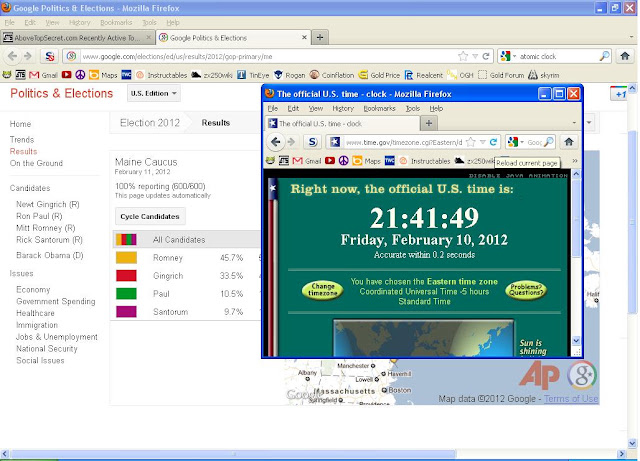Click the horizontal scrollbar of main window
This screenshot has width=640, height=461.
233,454
